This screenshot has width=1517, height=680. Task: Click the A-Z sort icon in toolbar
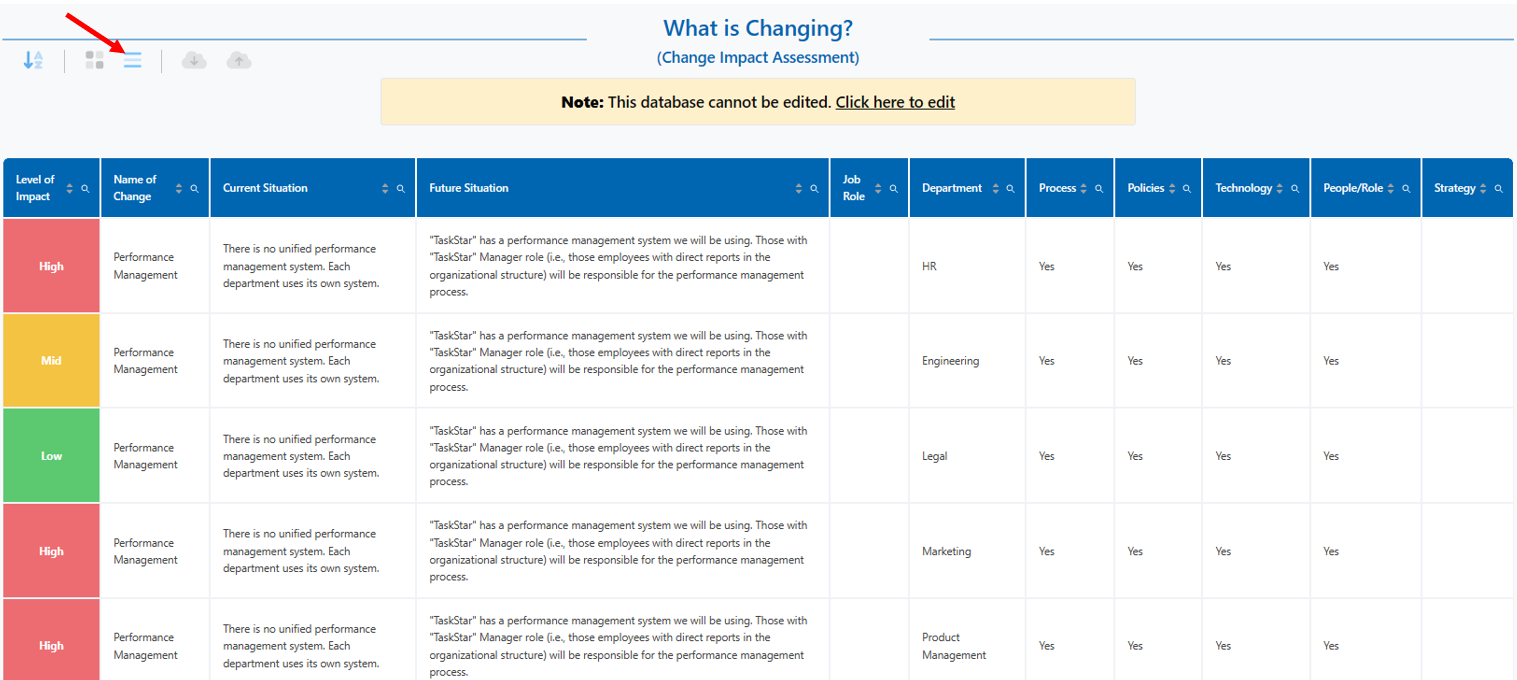pos(33,60)
